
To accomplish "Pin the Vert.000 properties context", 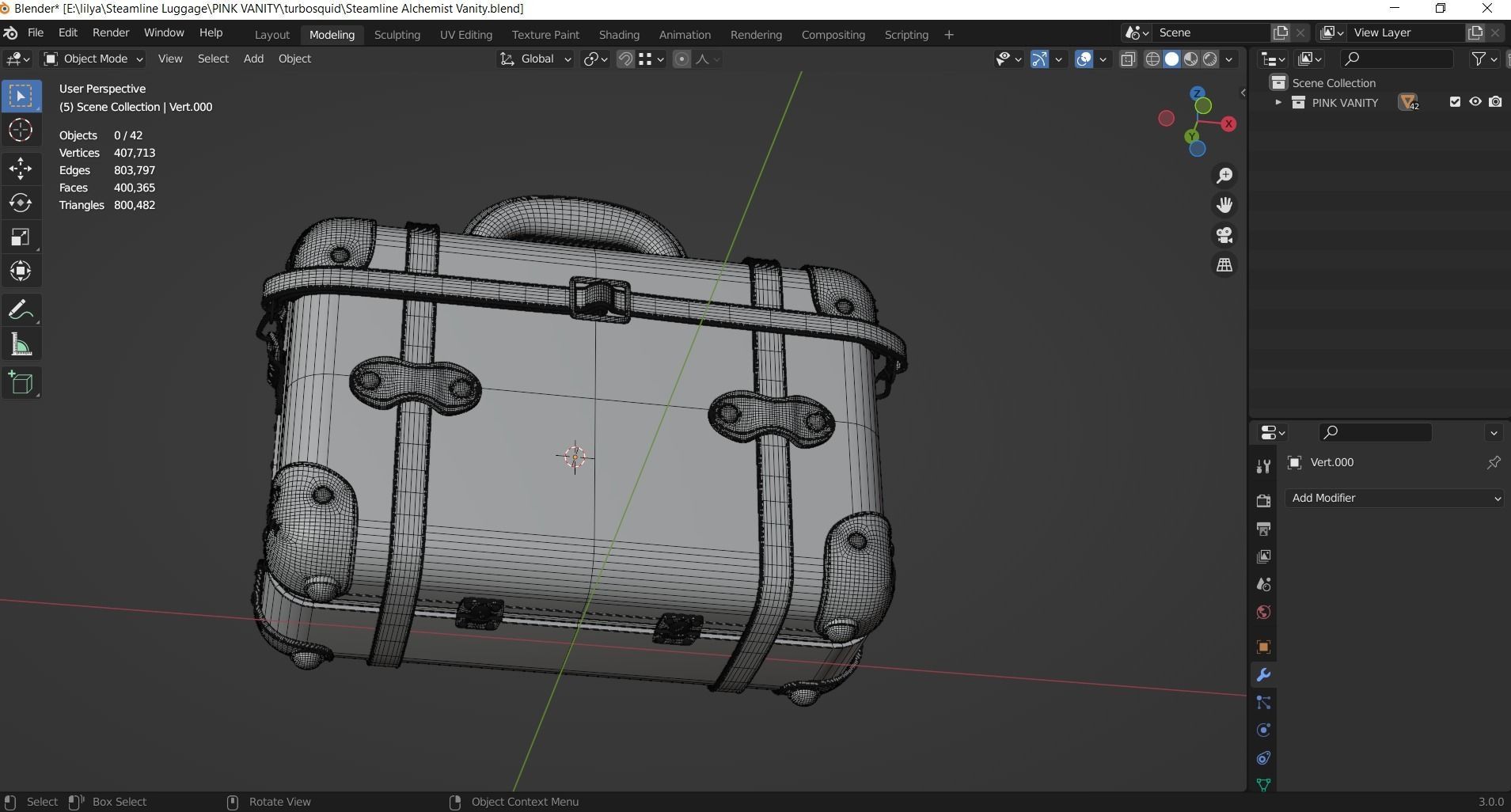I will tap(1494, 462).
